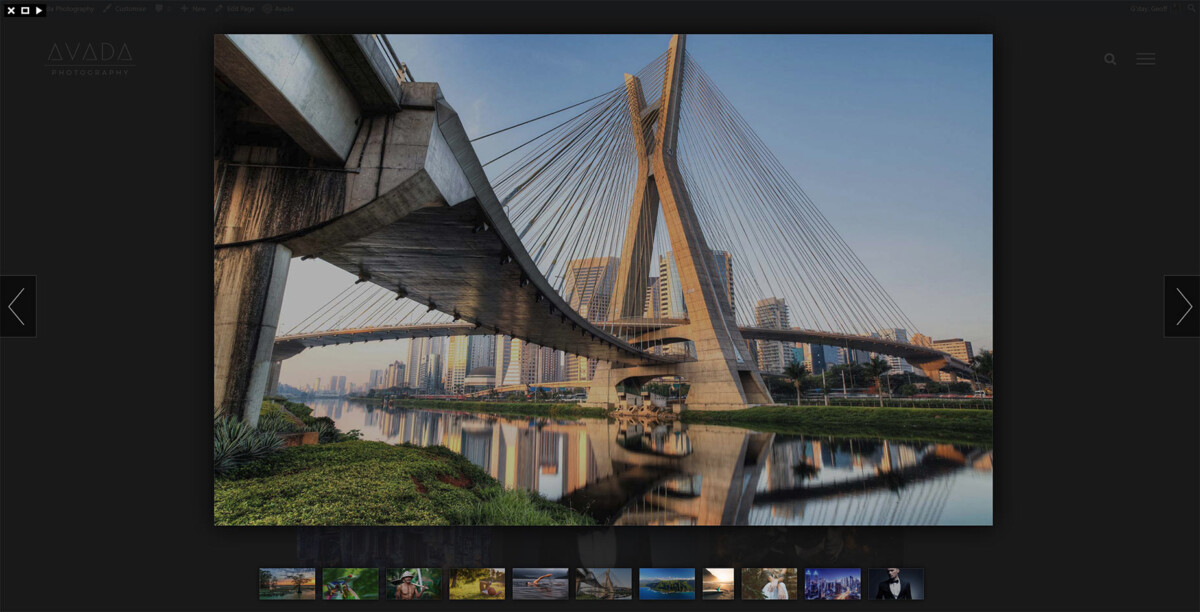
Task: Select Edit Page in the admin bar
Action: (x=238, y=8)
